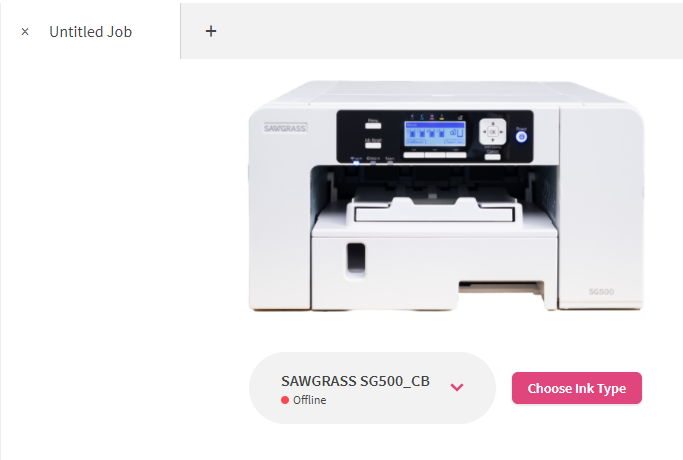Click the paper cassette handle slot
Screen dimensions: 683x460
(356, 258)
